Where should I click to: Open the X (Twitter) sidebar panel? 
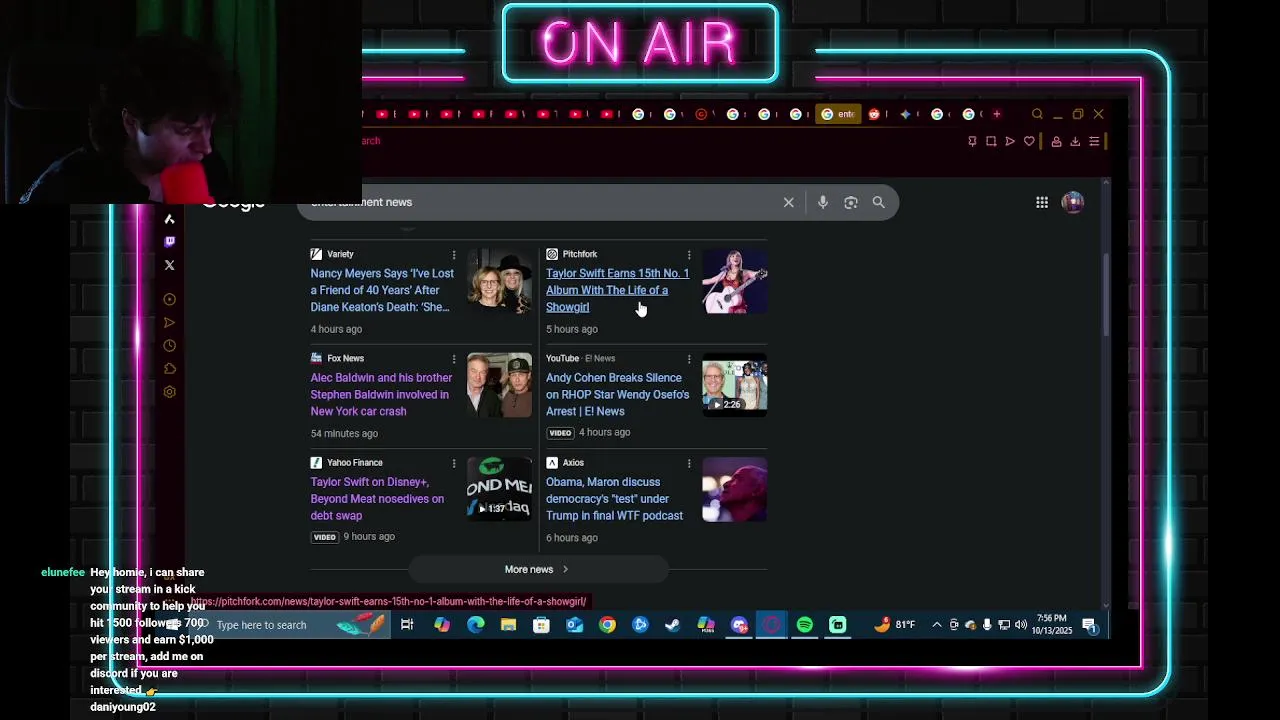[169, 265]
